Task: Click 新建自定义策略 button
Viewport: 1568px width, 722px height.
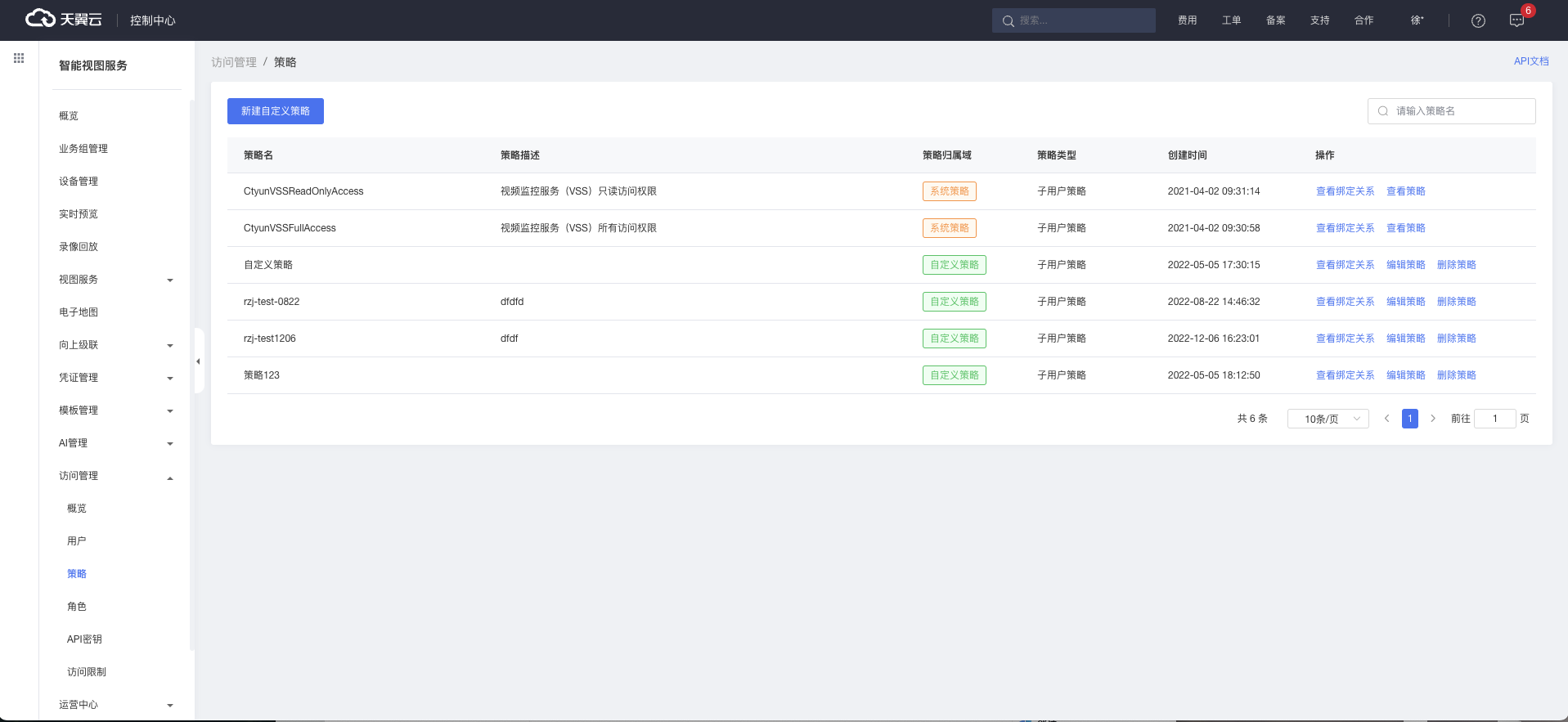Action: pyautogui.click(x=276, y=111)
